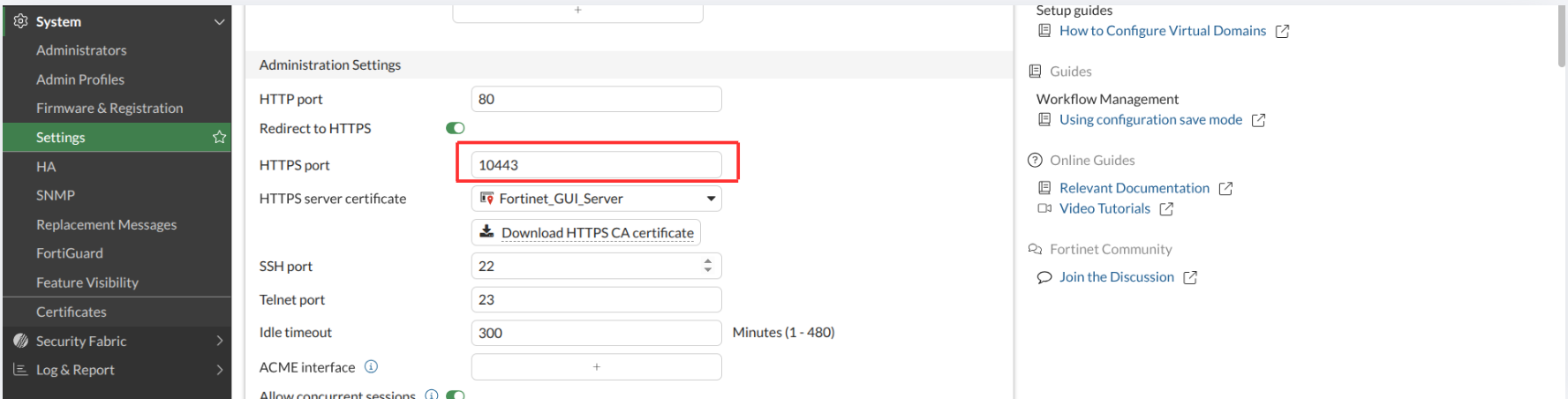Screen dimensions: 1568x399
Task: Click the Fortinet_GUI_Server certificate icon
Action: click(x=486, y=199)
